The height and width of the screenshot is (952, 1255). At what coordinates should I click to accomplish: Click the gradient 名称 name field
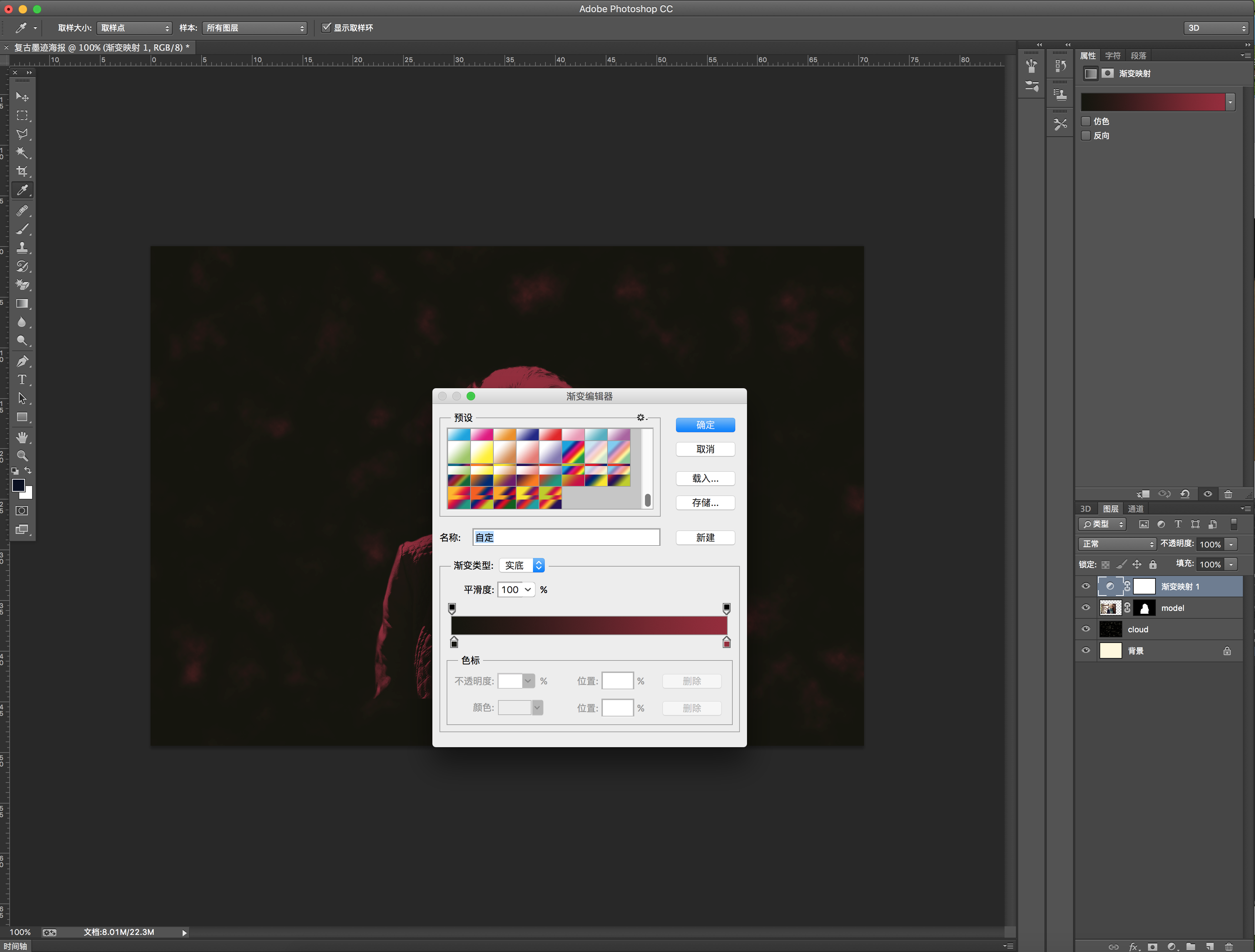pyautogui.click(x=566, y=537)
